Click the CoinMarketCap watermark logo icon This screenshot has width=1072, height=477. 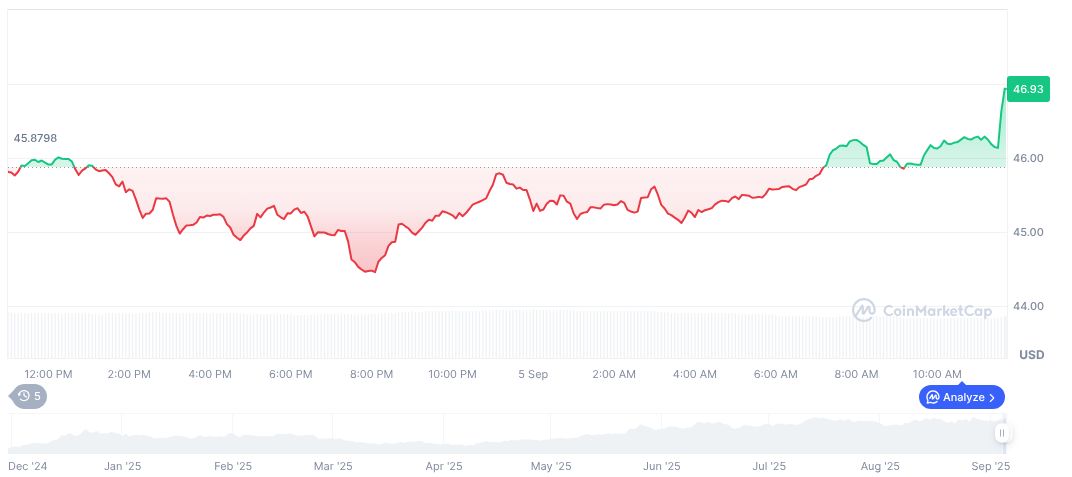click(863, 311)
